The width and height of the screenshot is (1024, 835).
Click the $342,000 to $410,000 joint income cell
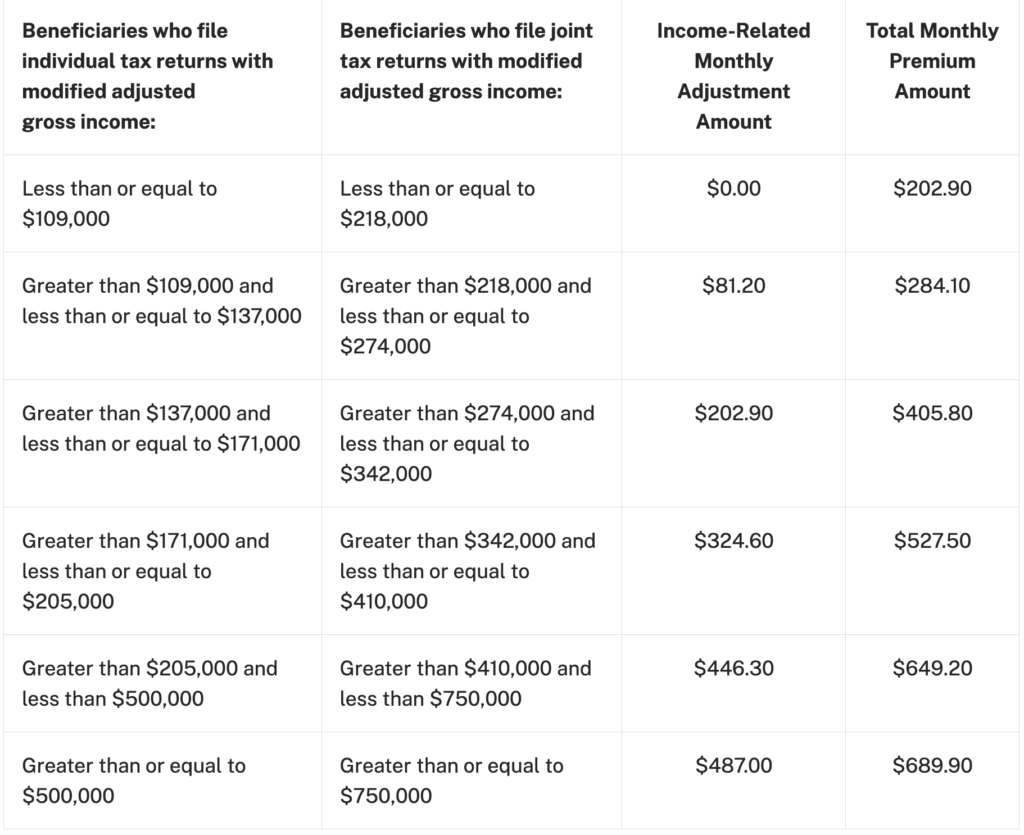pos(467,571)
